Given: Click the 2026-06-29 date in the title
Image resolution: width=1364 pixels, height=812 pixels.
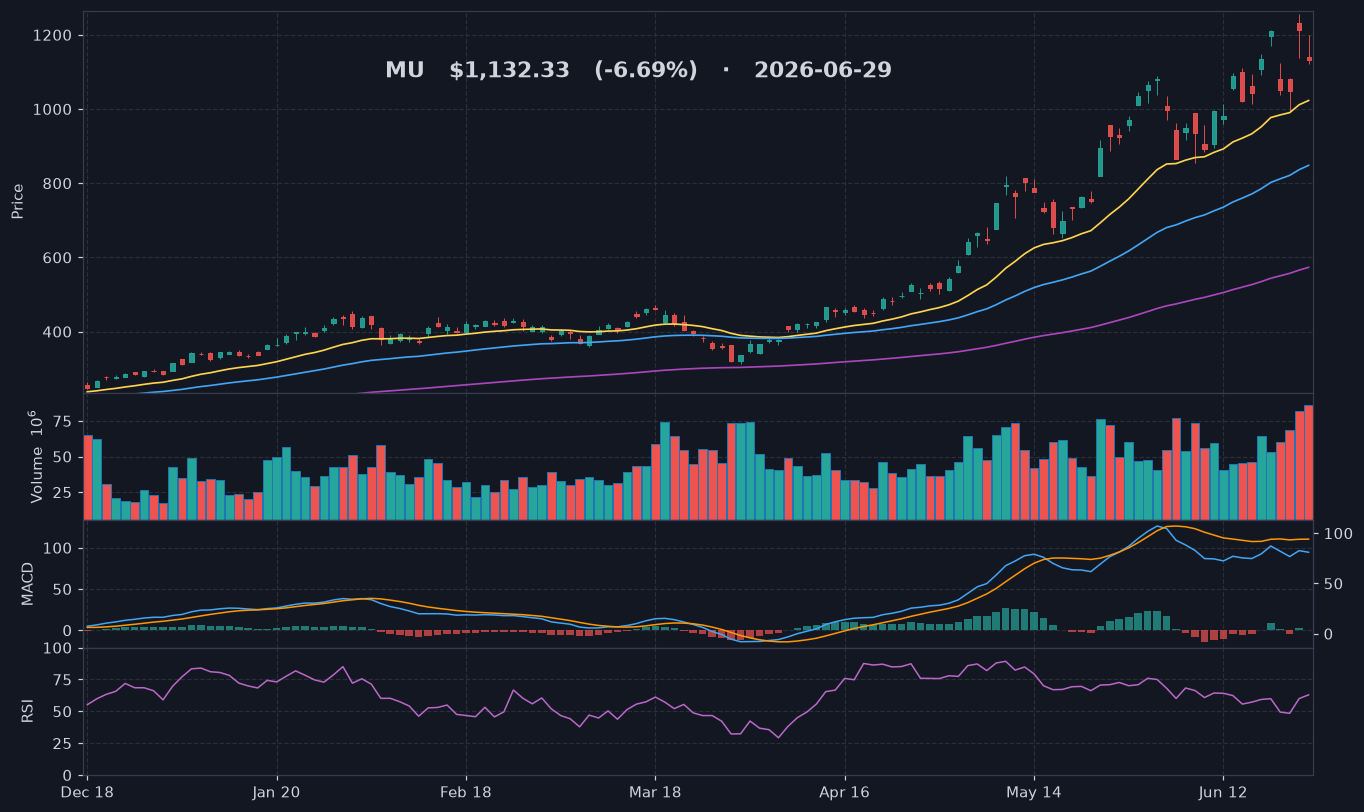Looking at the screenshot, I should pos(823,71).
